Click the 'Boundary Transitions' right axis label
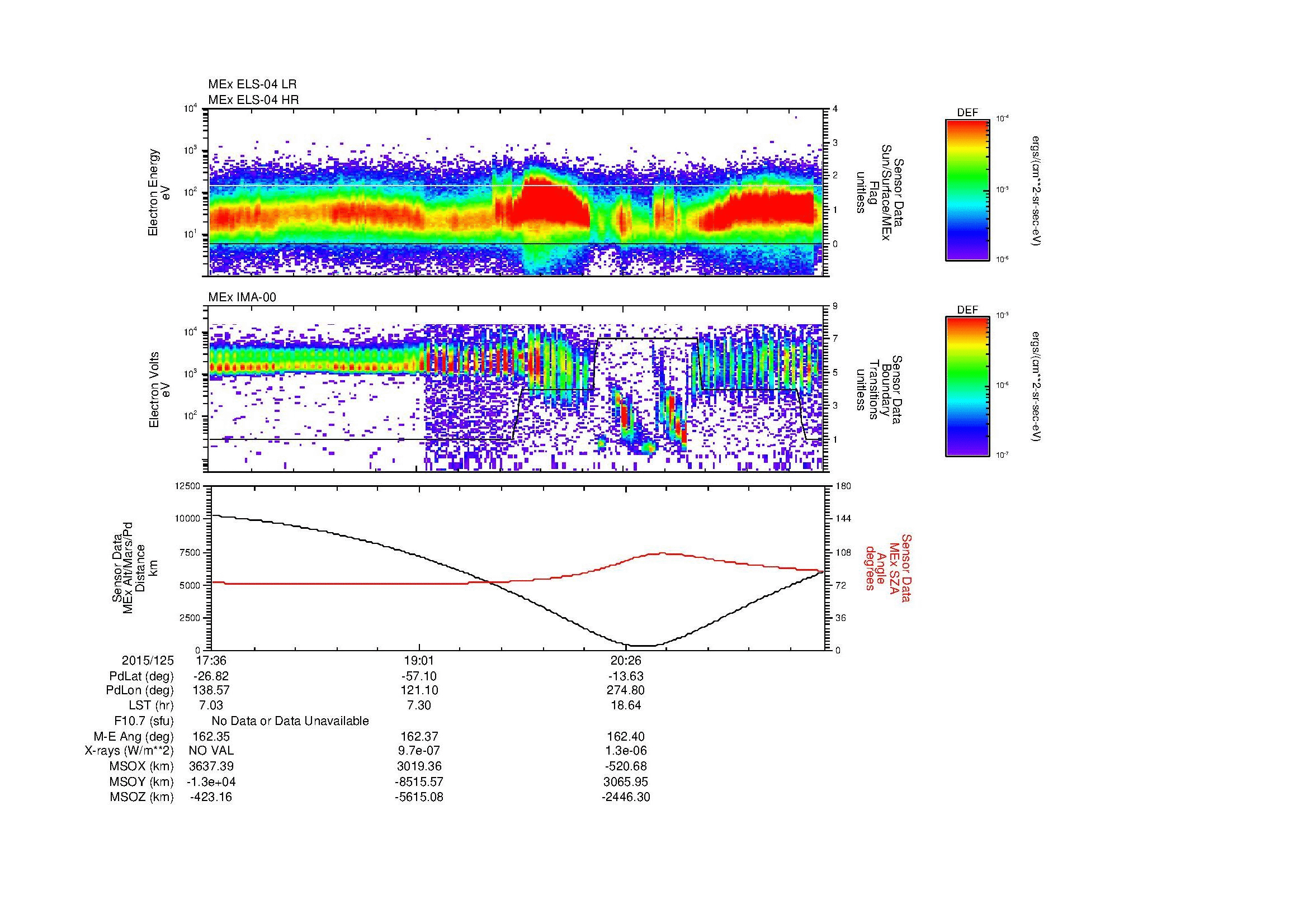The height and width of the screenshot is (924, 1308). pos(880,388)
